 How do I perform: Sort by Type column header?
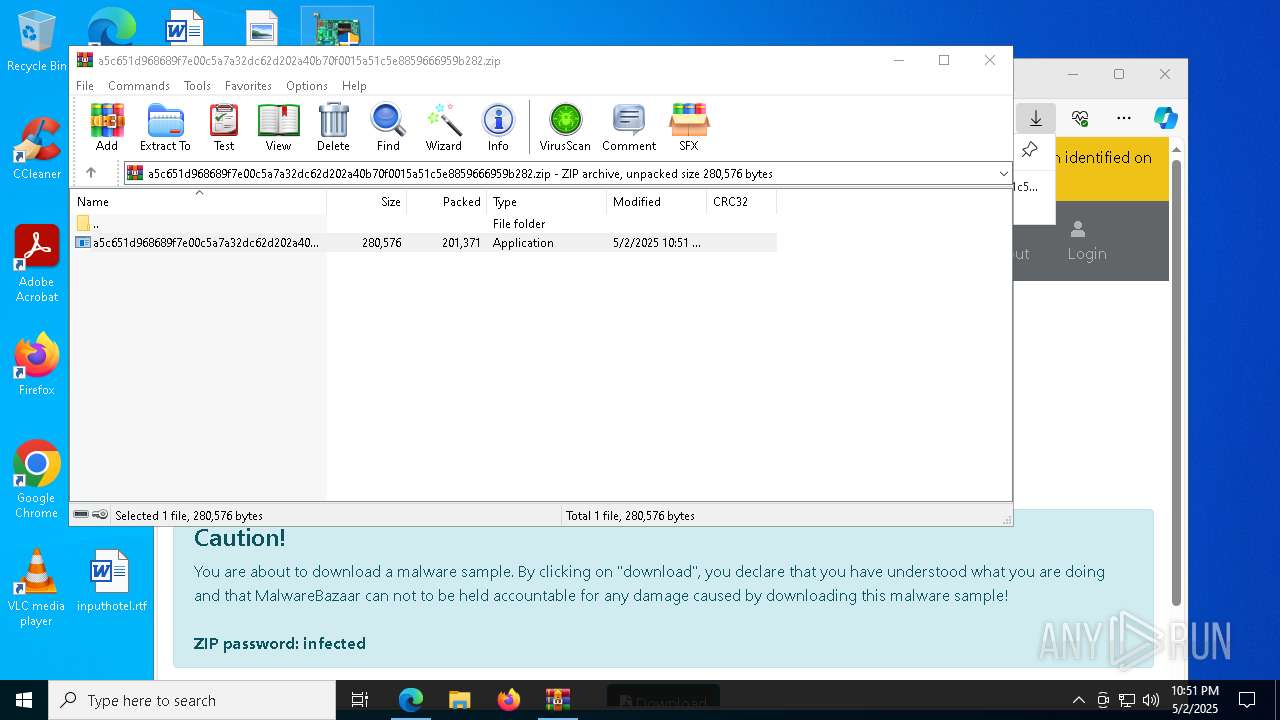(x=547, y=201)
